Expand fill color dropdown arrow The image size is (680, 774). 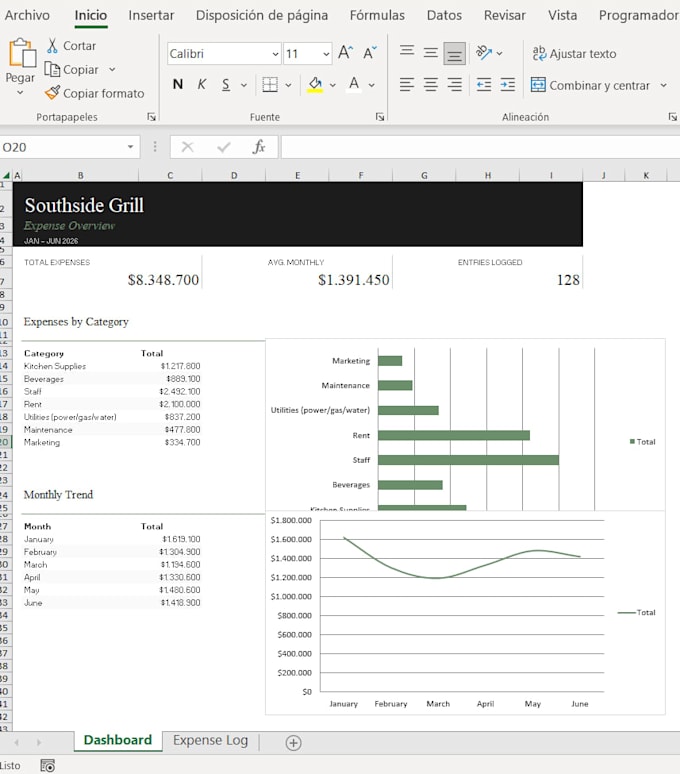click(x=333, y=85)
